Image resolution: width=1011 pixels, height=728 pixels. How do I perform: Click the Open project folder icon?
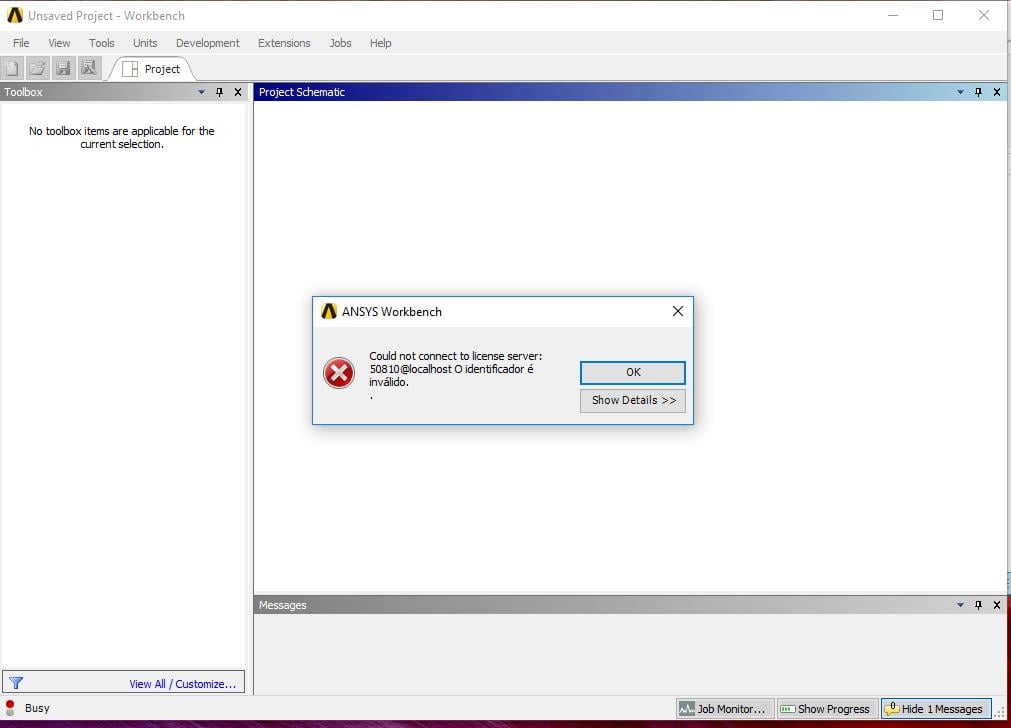point(37,68)
